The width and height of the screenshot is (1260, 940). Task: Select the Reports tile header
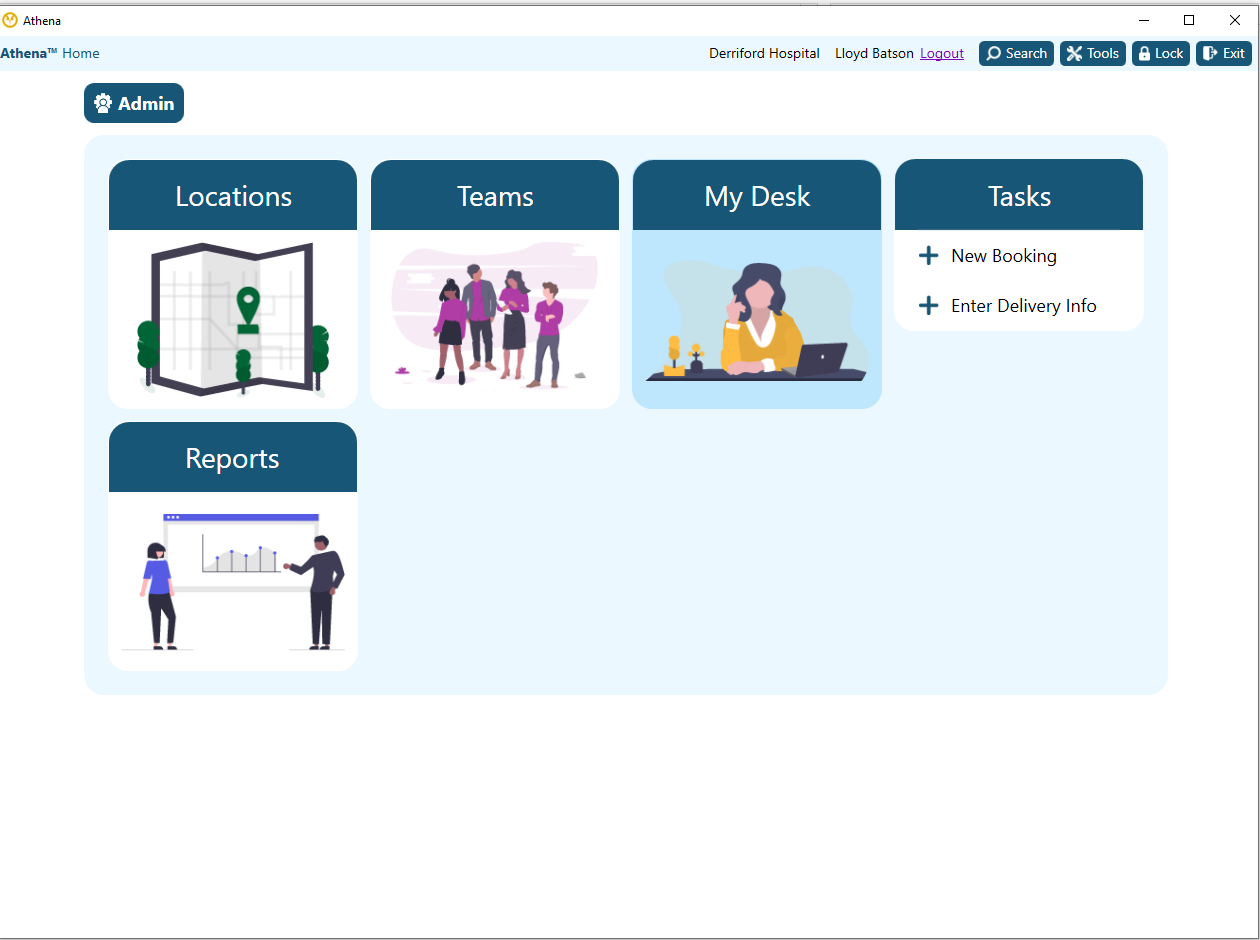233,458
